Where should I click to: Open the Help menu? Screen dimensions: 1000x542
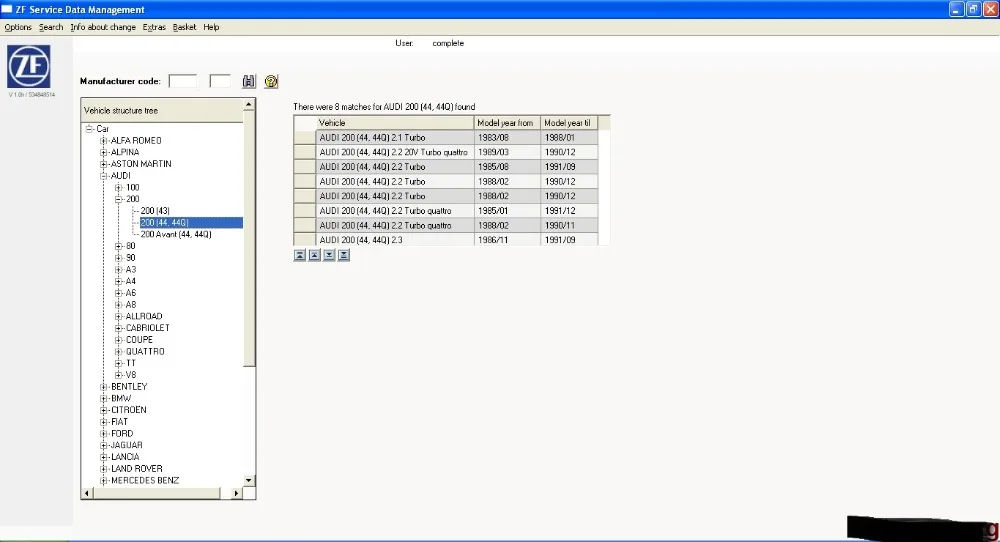point(211,27)
